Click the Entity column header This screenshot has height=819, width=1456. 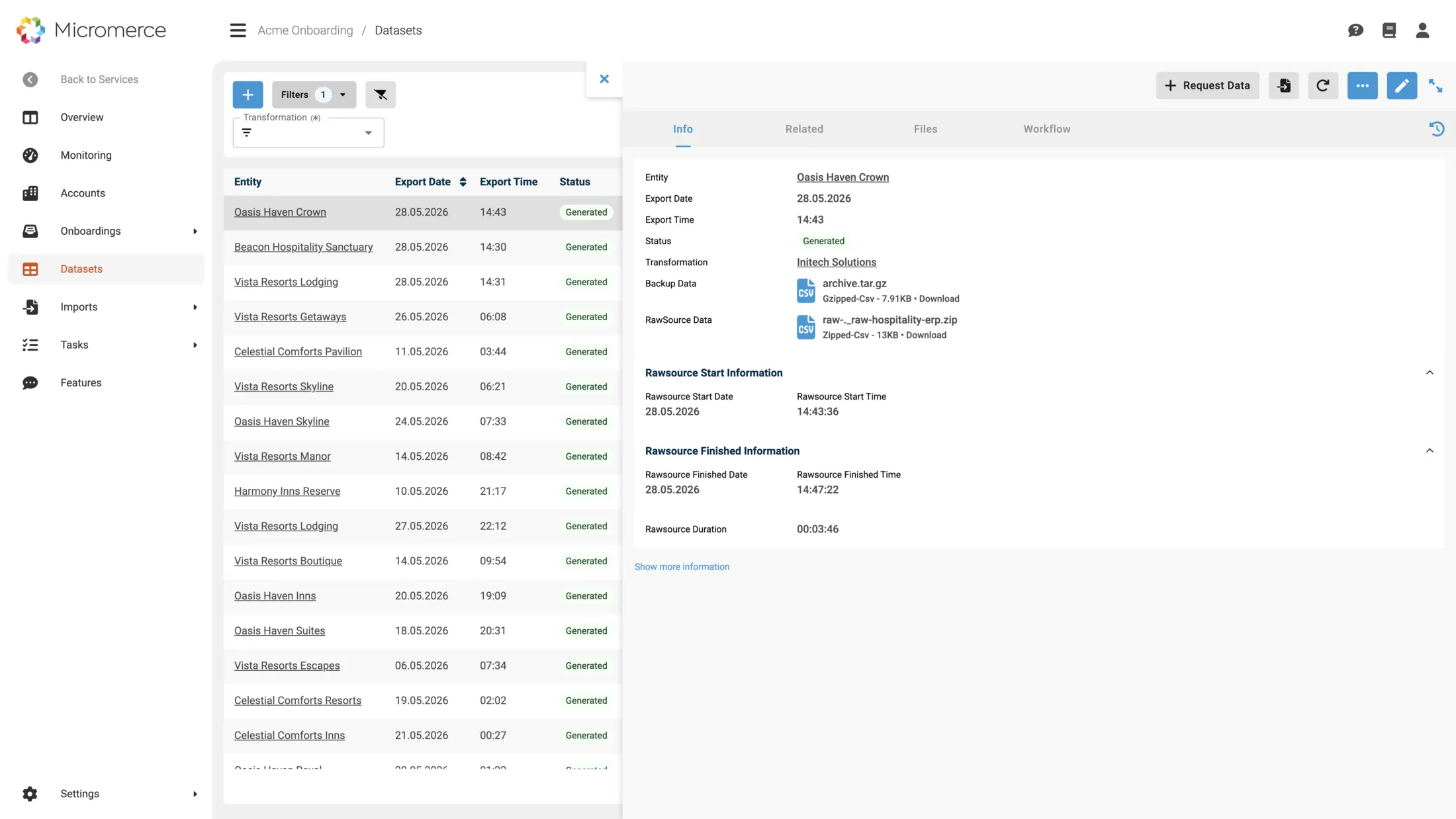(x=248, y=182)
